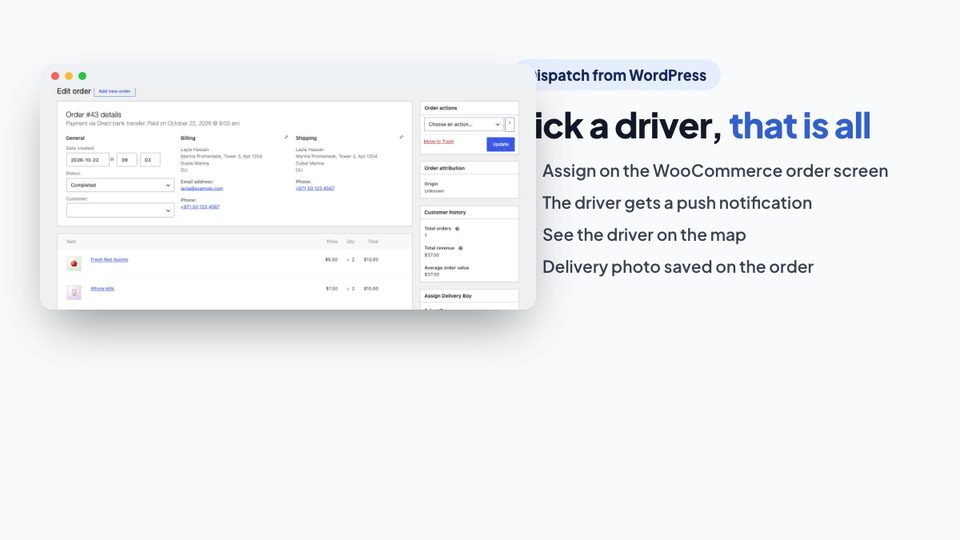This screenshot has width=960, height=540.
Task: Click the Price column header
Action: click(x=332, y=242)
